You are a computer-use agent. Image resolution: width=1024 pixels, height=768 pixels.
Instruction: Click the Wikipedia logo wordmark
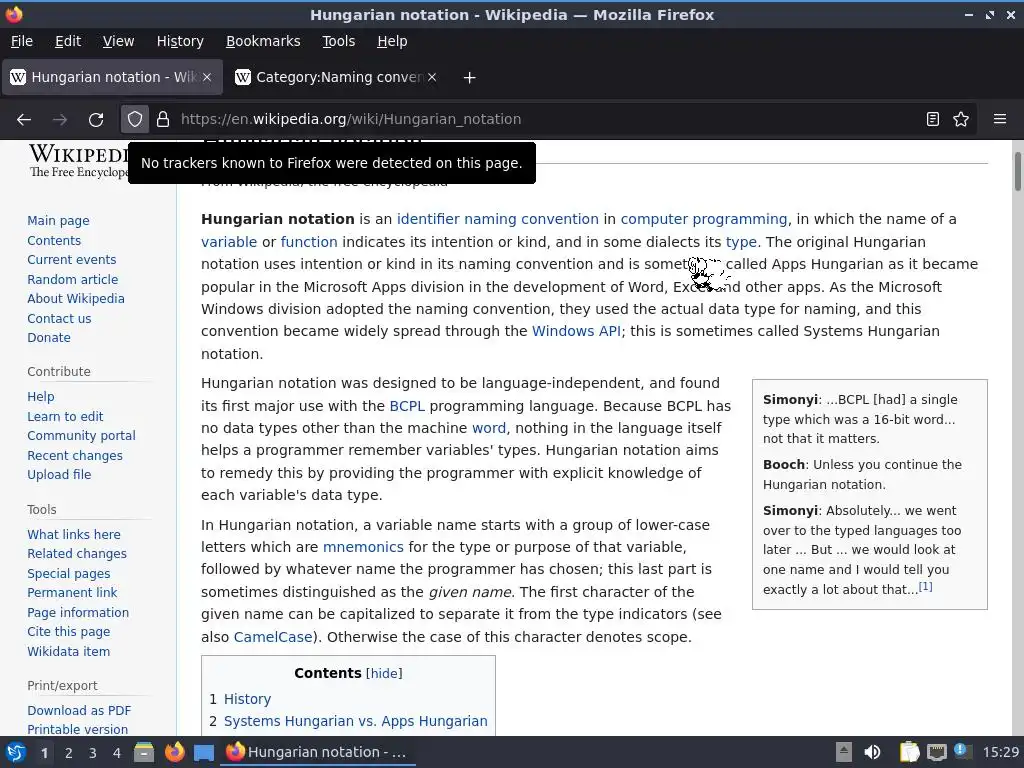coord(78,161)
